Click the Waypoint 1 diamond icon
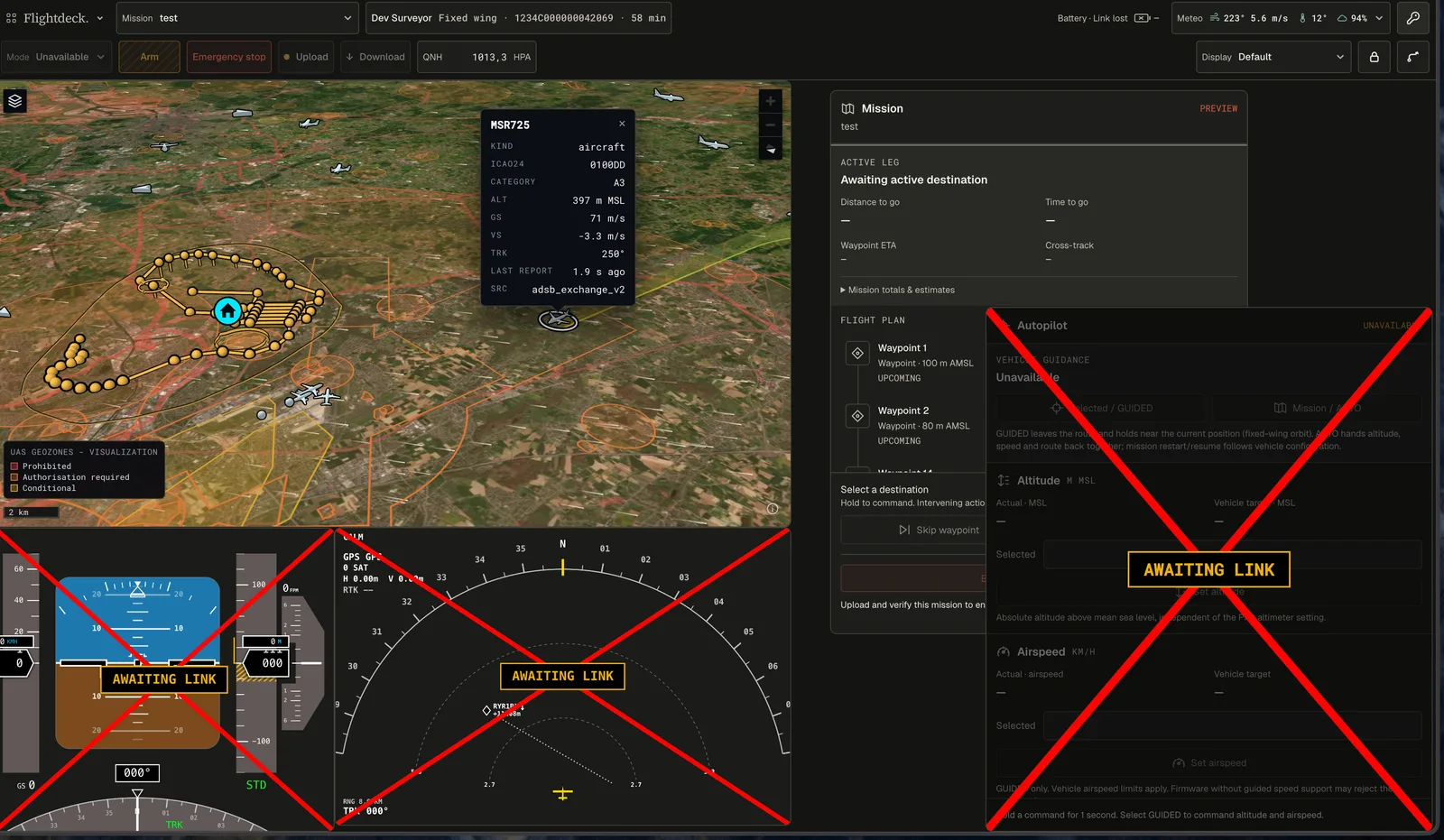Viewport: 1444px width, 840px height. coord(857,354)
